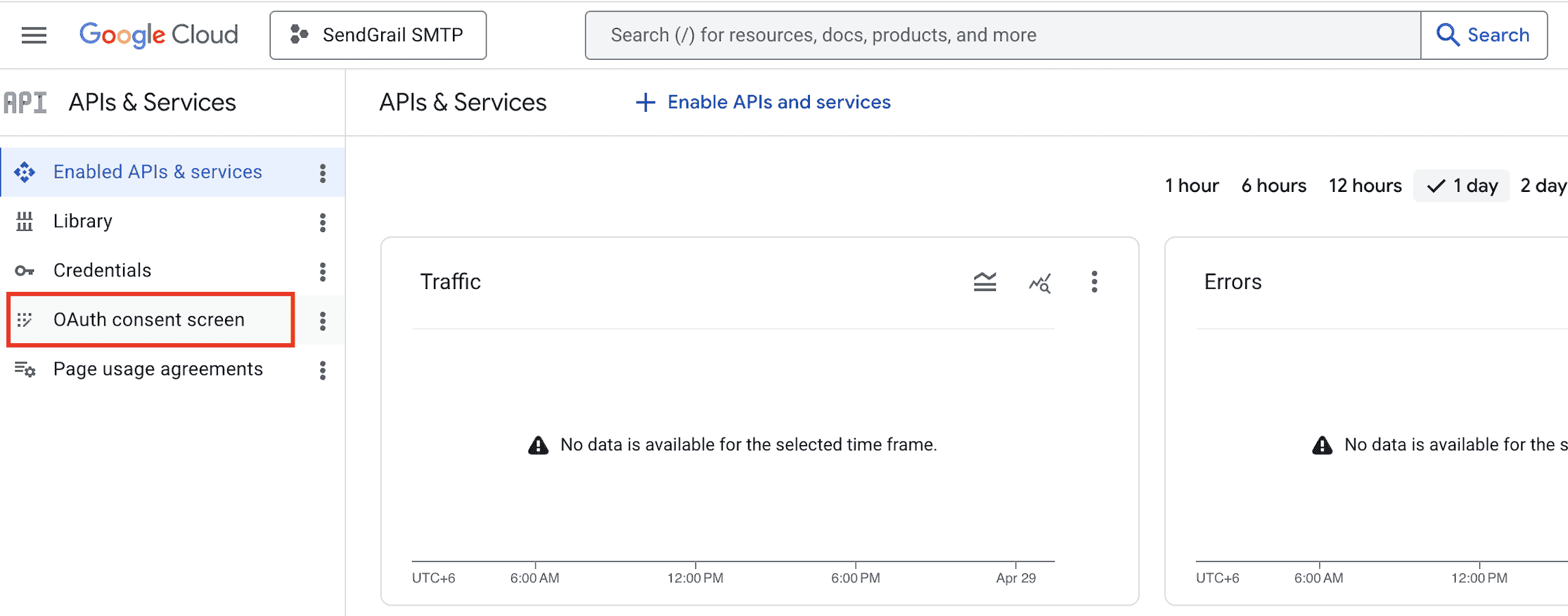This screenshot has height=616, width=1568.
Task: Click the plus icon beside Enable APIs
Action: 645,103
